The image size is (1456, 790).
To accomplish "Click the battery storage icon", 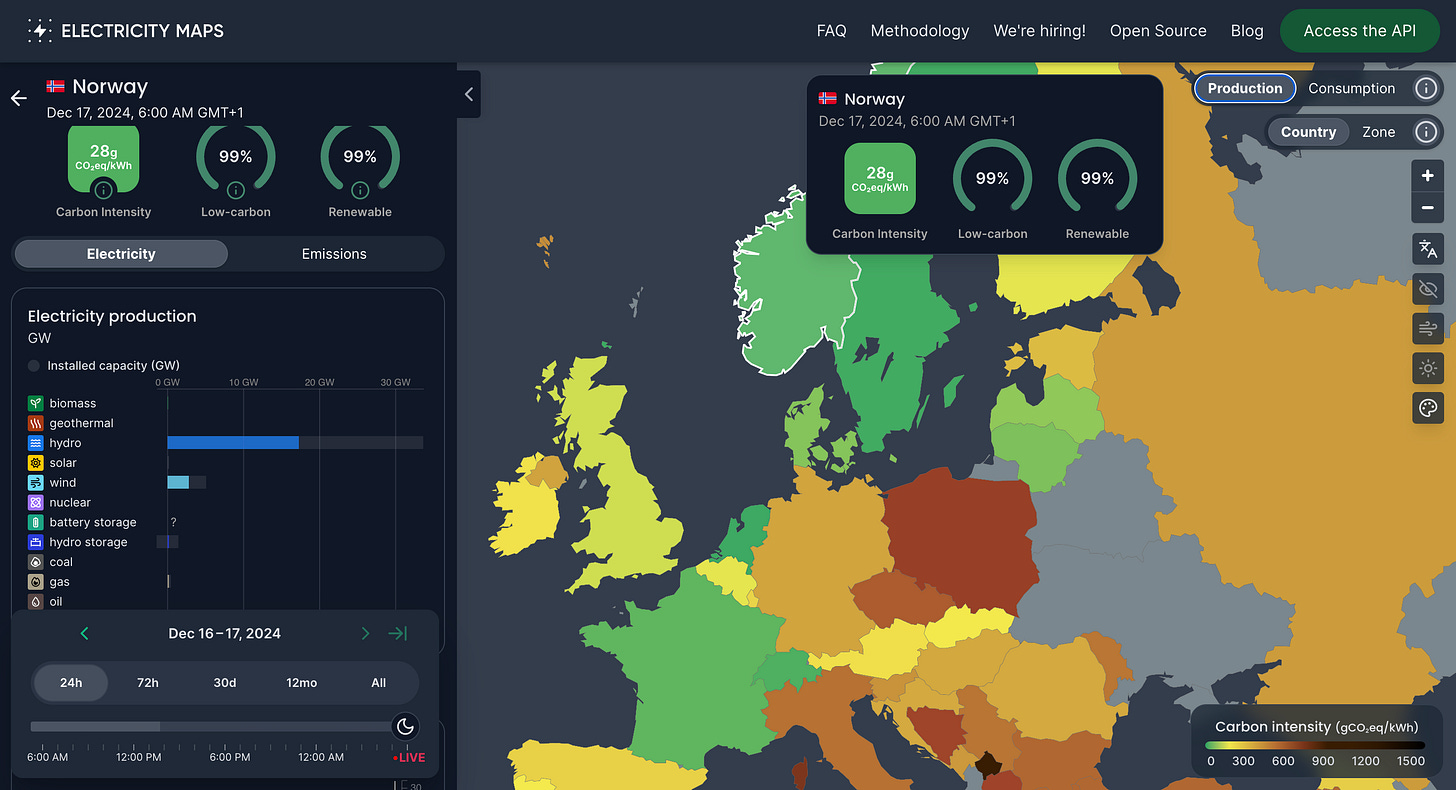I will tap(36, 522).
